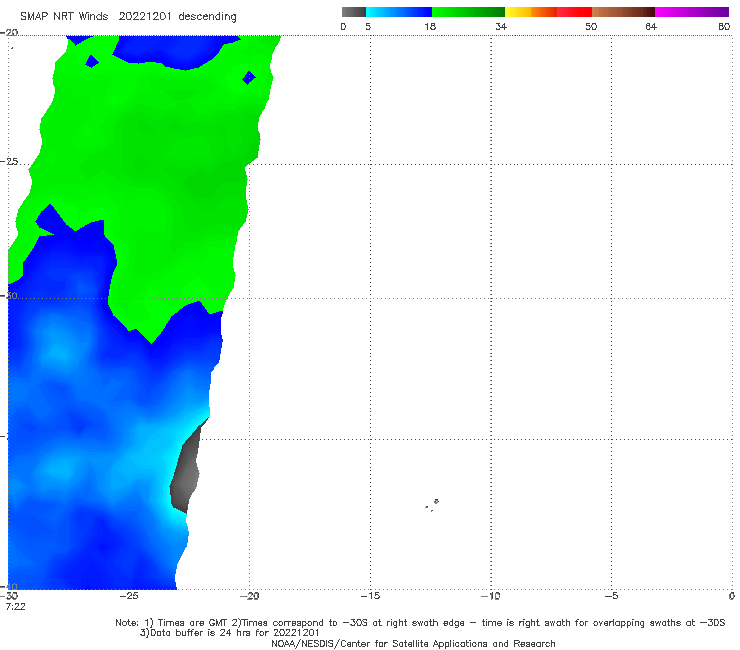The image size is (740, 650).
Task: Pick the magenta-purple 64–80 color bar segment
Action: tap(692, 12)
